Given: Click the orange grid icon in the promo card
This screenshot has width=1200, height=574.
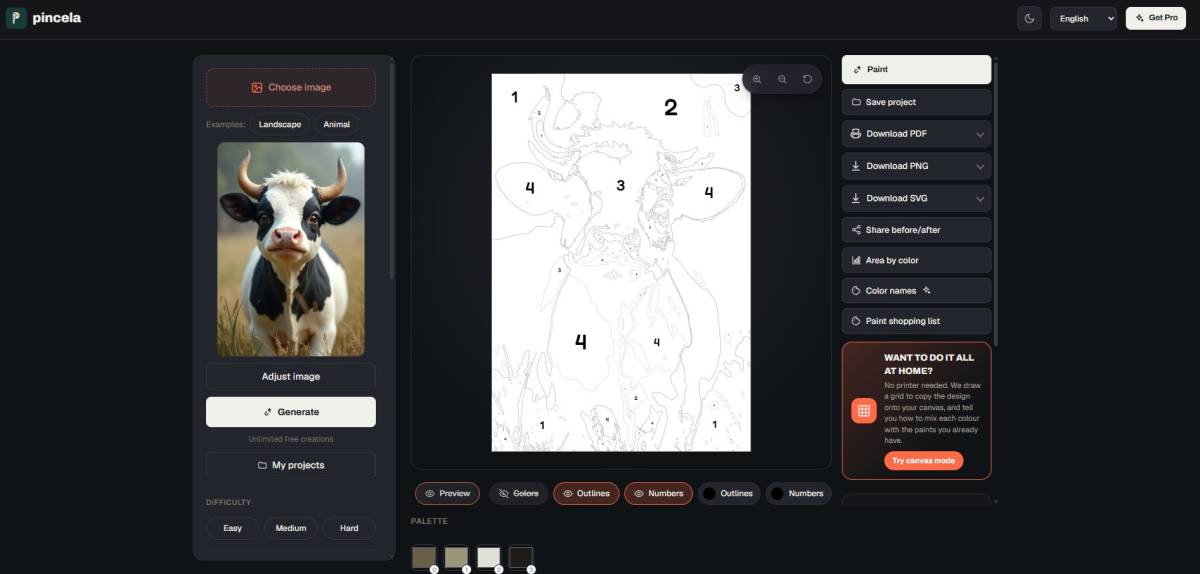Looking at the screenshot, I should pyautogui.click(x=864, y=411).
